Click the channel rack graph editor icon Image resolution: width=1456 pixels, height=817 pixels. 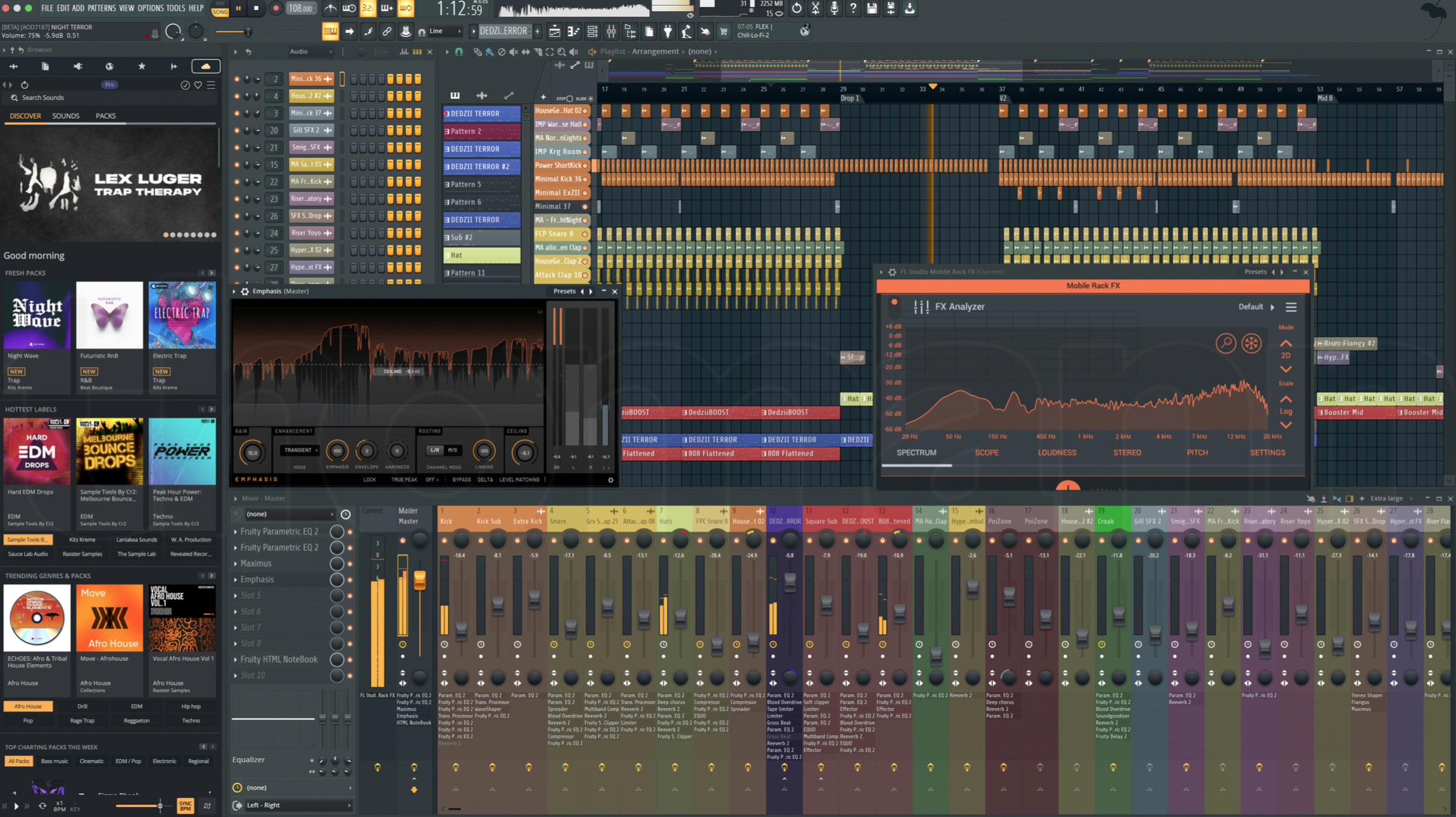pos(404,51)
